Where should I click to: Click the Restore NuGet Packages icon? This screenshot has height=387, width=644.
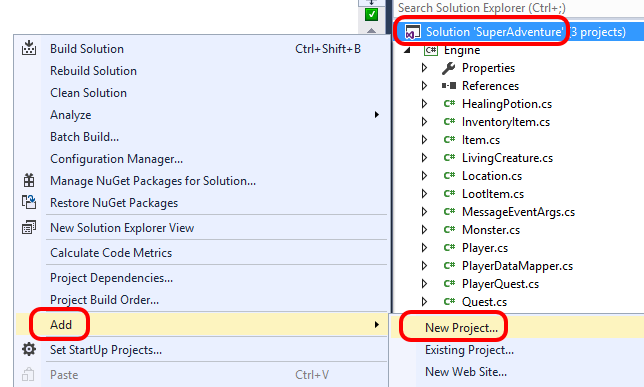29,202
